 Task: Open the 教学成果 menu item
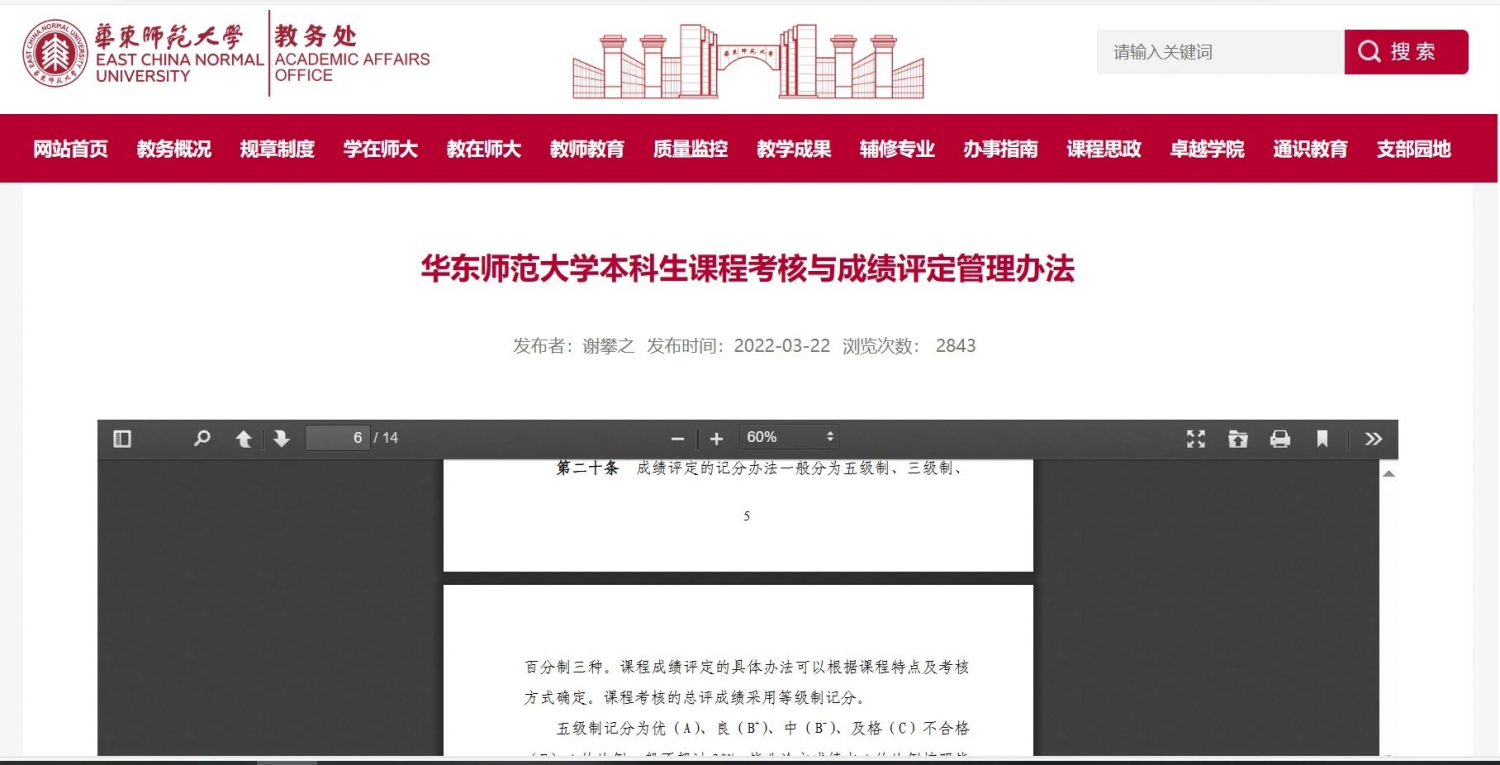tap(794, 149)
